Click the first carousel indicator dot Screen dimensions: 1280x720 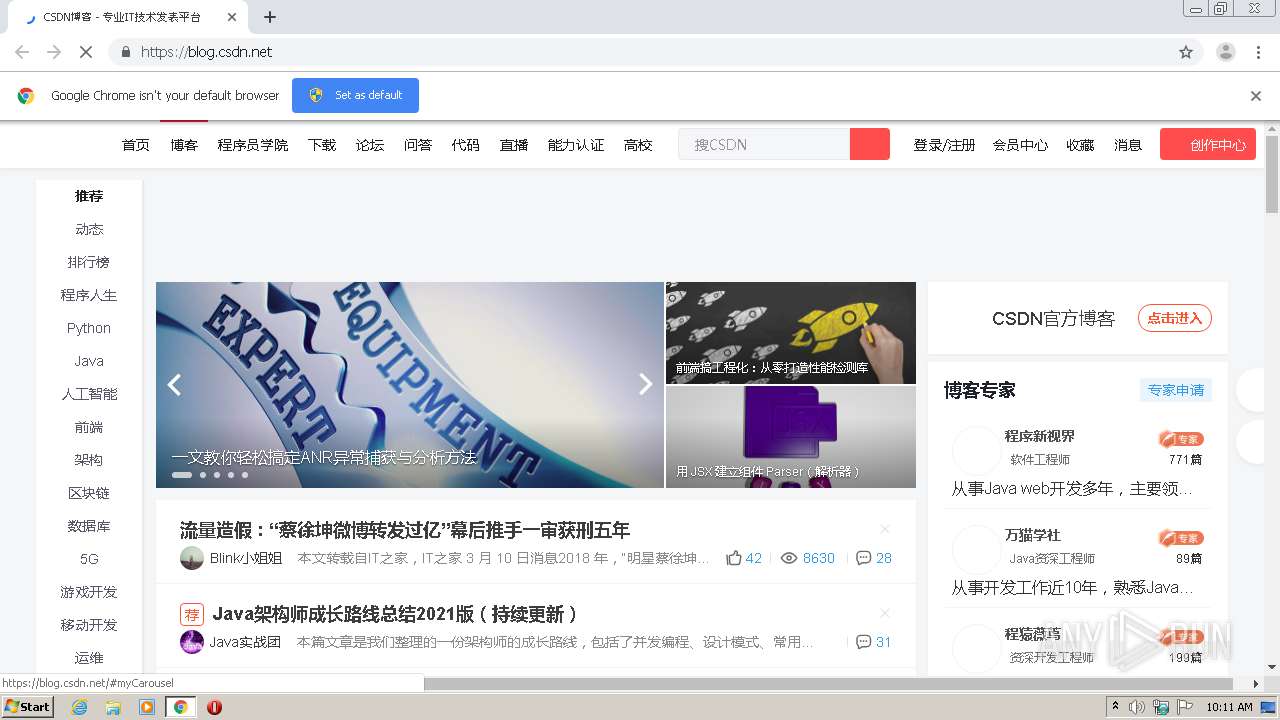coord(182,475)
